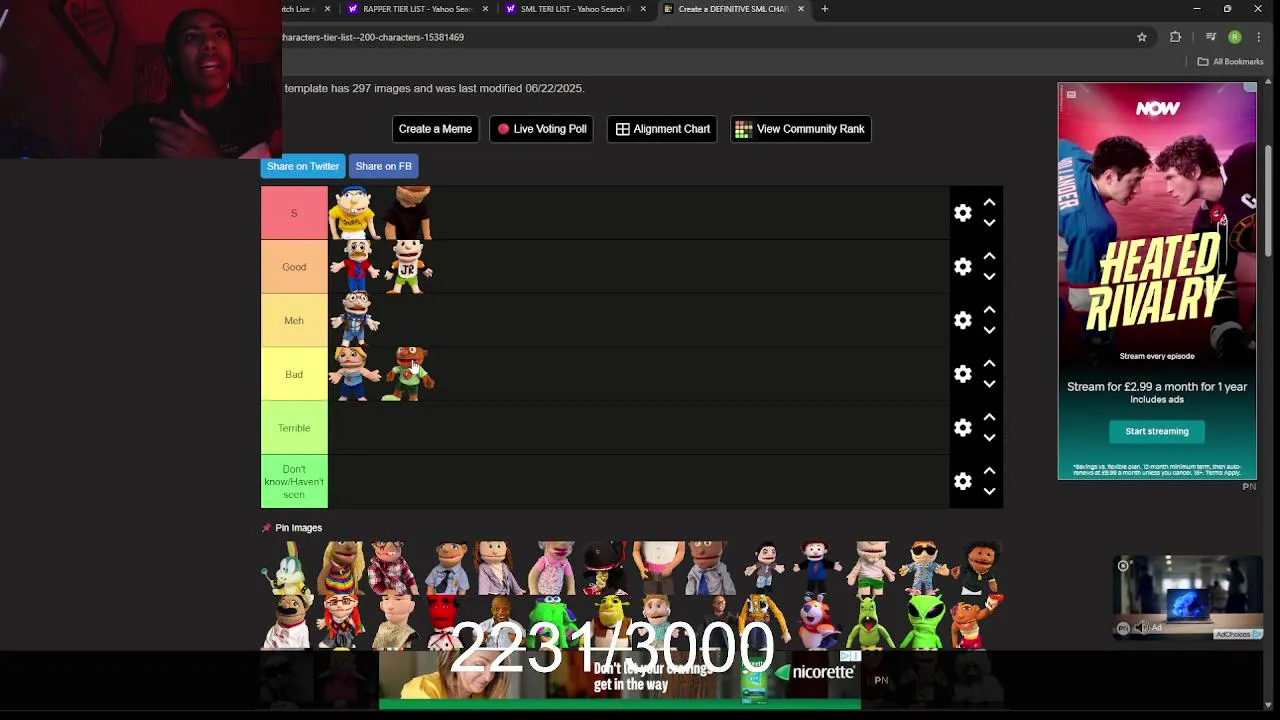Open a new browser tab

(x=825, y=9)
